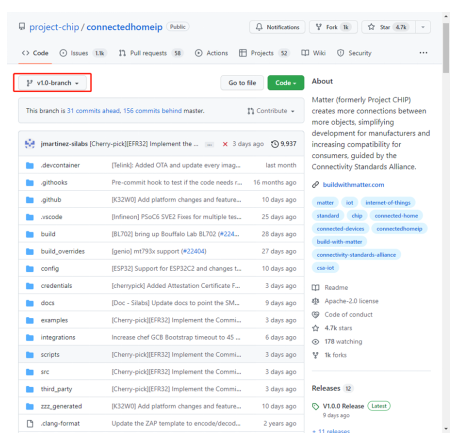Open the three-dot more tabs menu
The width and height of the screenshot is (456, 445).
(423, 53)
